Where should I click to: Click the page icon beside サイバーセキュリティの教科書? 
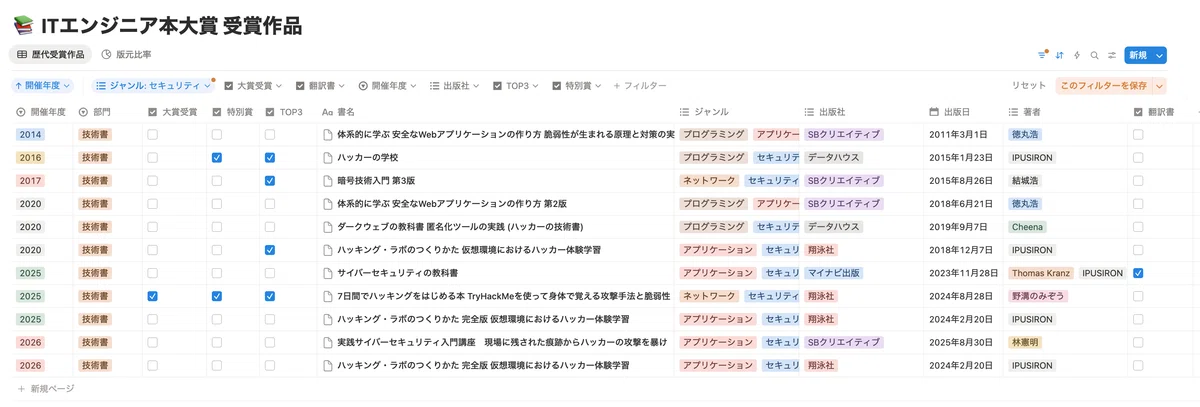point(328,273)
